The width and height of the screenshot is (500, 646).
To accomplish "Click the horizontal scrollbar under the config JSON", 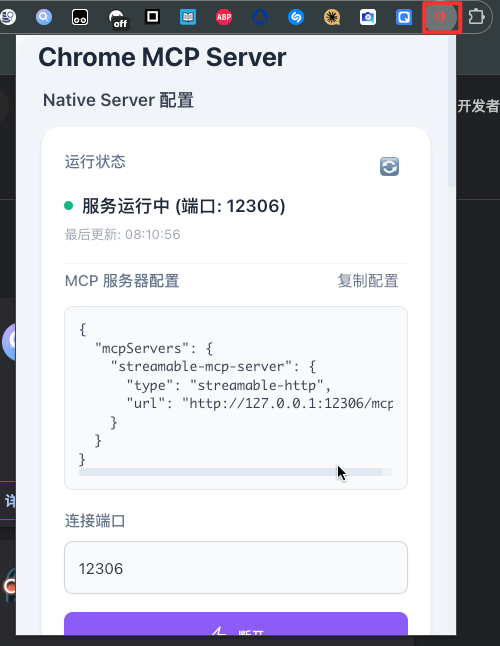I will (231, 472).
